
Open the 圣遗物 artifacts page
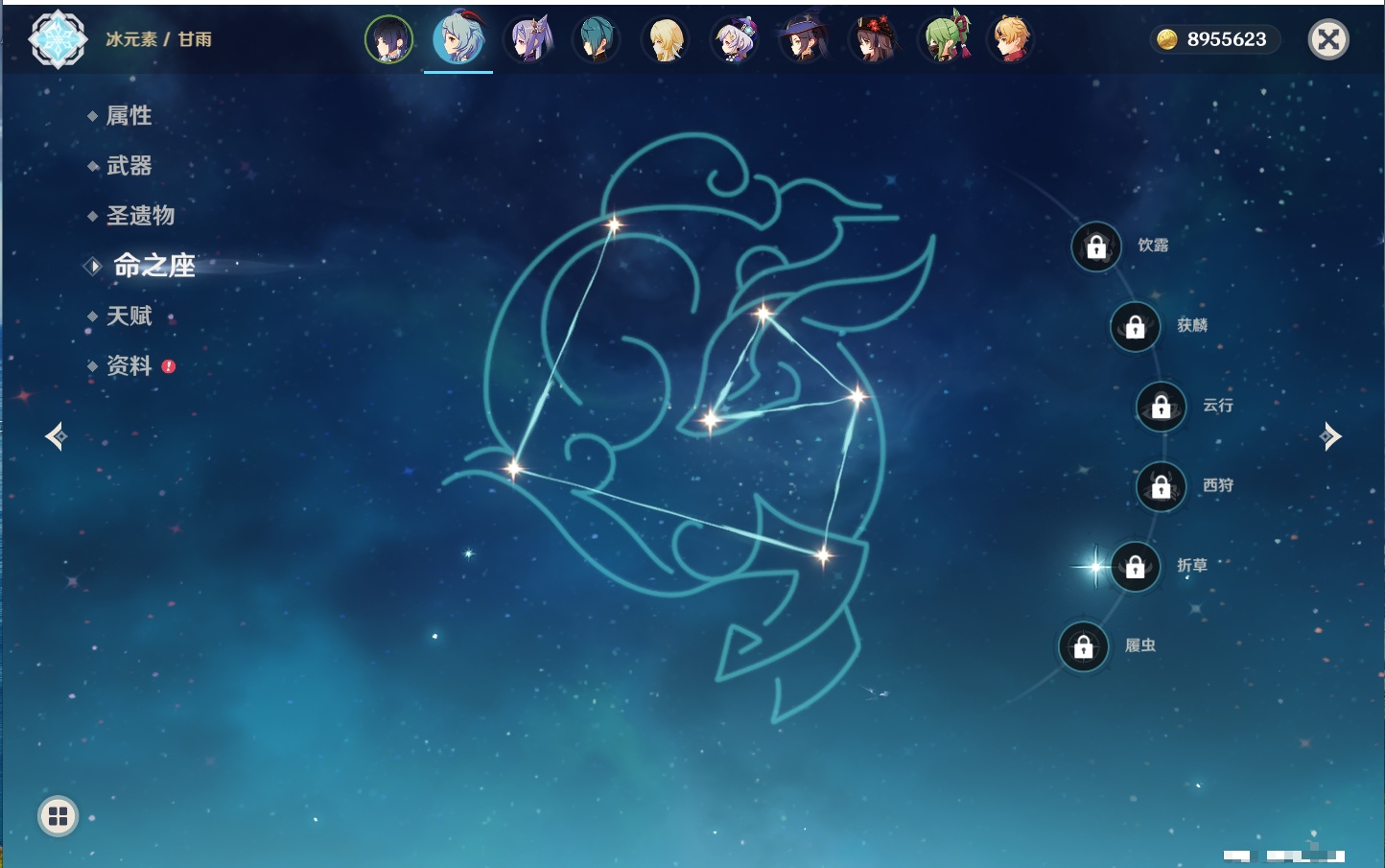point(140,216)
